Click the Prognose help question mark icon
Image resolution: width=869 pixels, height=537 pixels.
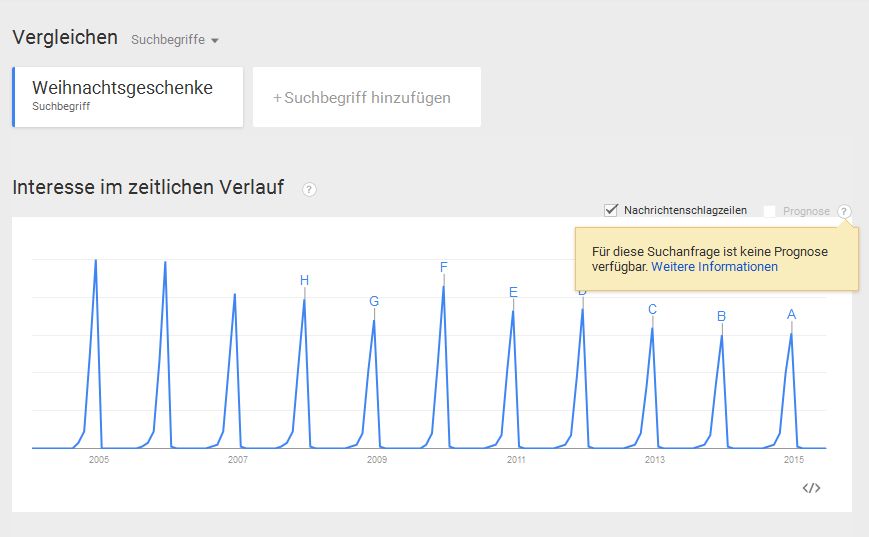coord(844,211)
